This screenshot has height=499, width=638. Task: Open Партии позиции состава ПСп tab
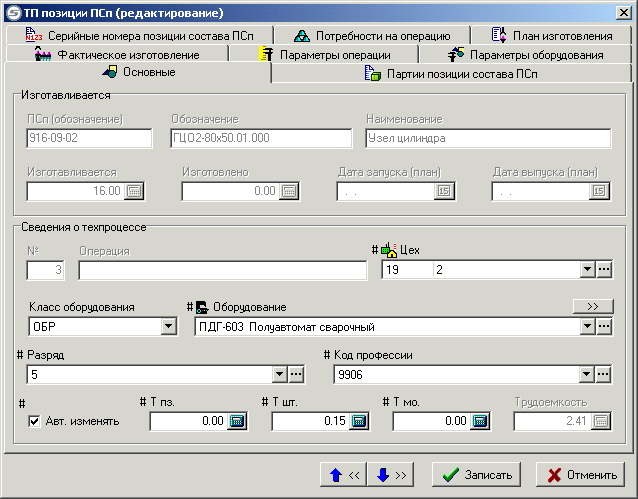452,73
